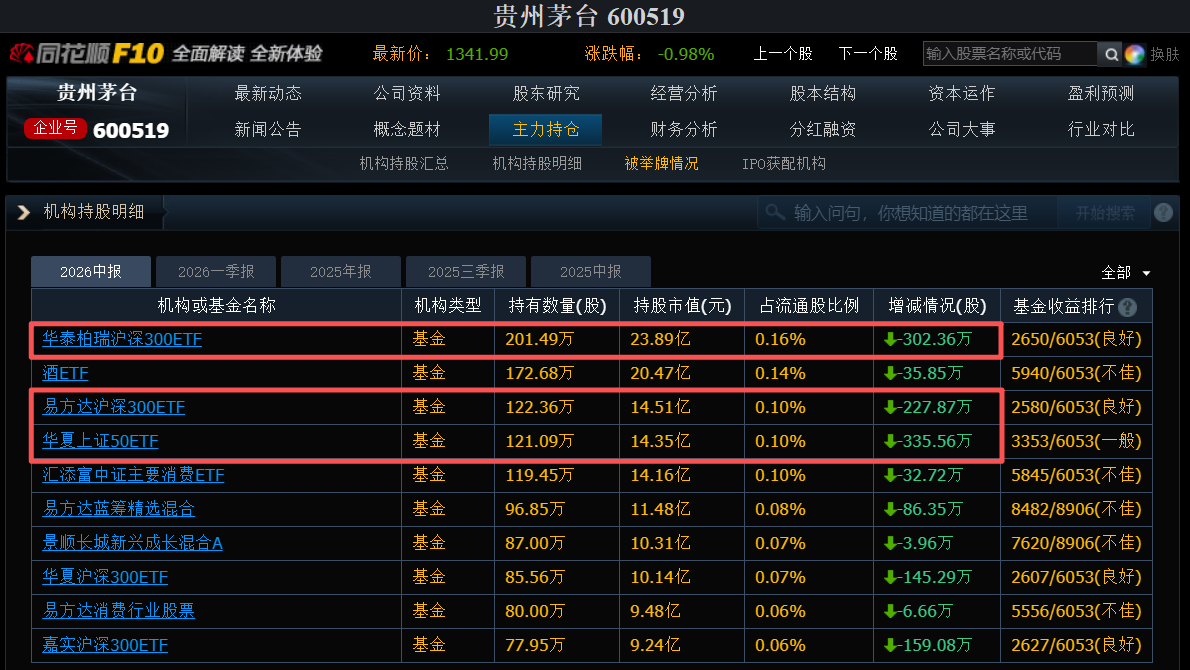Switch to the 2026一季报 tab
The height and width of the screenshot is (670, 1190).
[216, 272]
